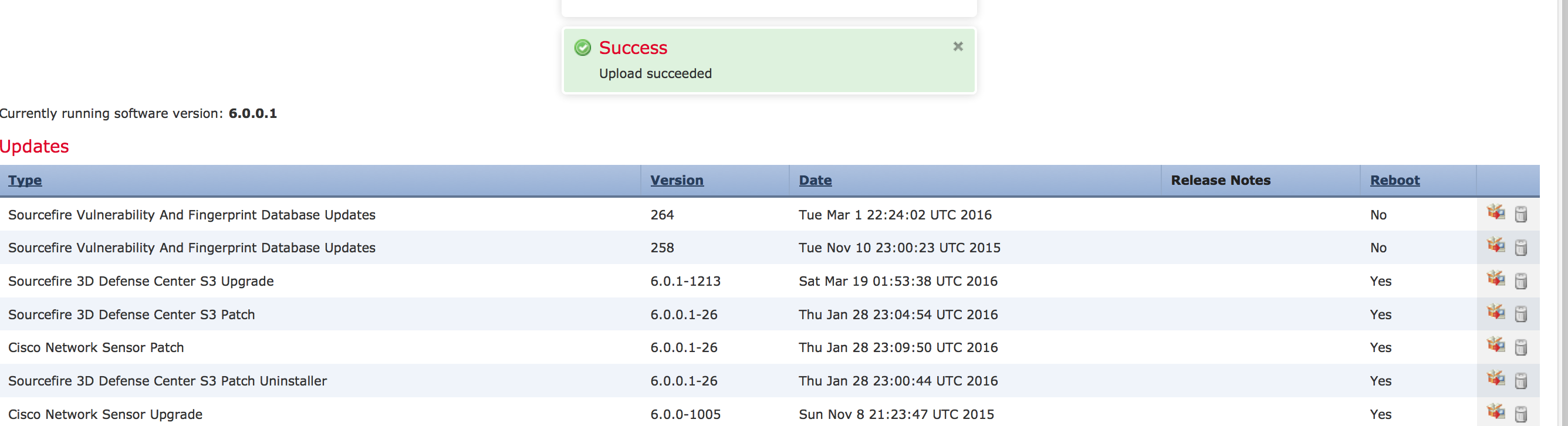Install the S3 Patch Uninstaller update
The width and height of the screenshot is (1568, 426).
(x=1496, y=378)
